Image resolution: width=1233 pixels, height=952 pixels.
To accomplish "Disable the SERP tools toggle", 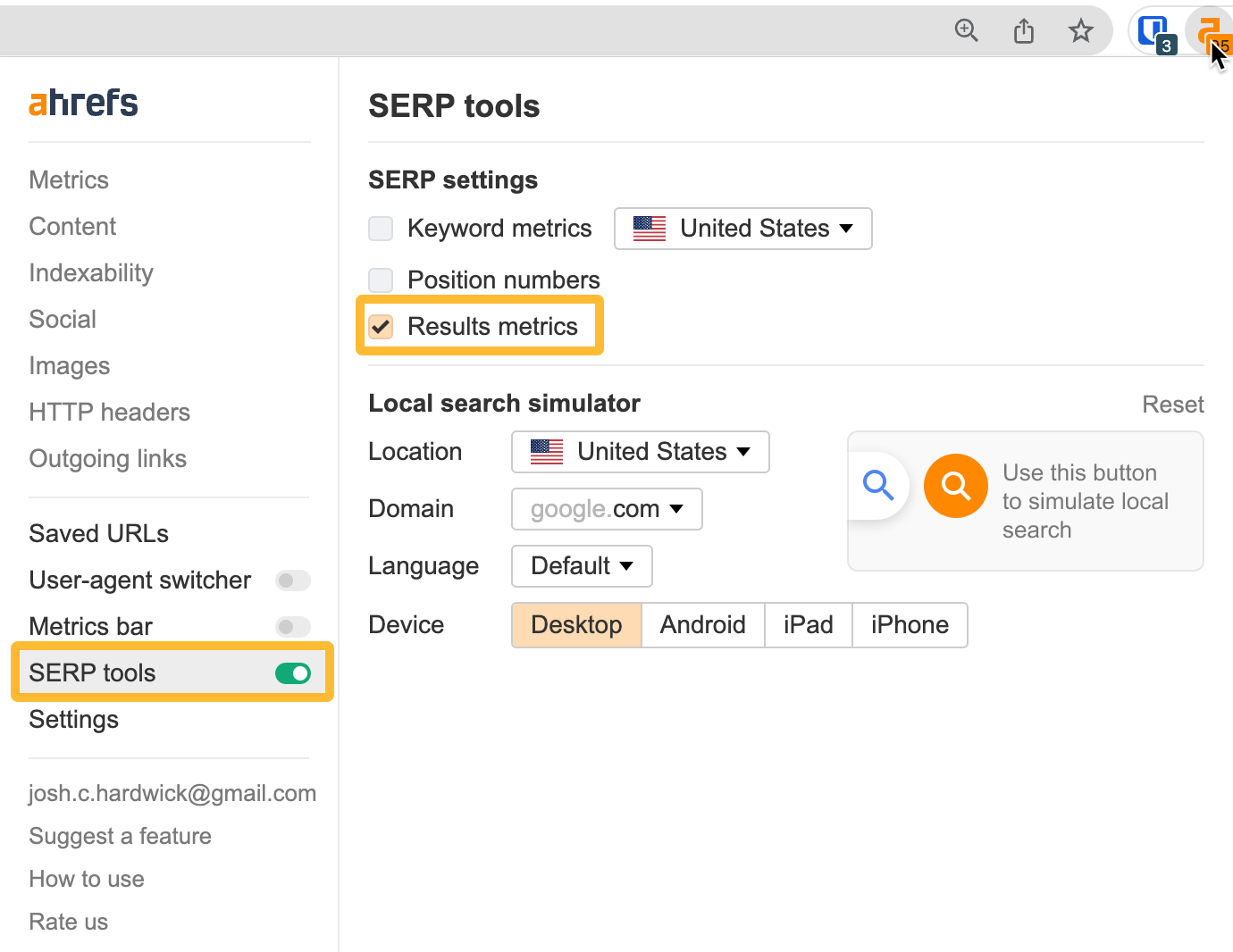I will coord(293,672).
